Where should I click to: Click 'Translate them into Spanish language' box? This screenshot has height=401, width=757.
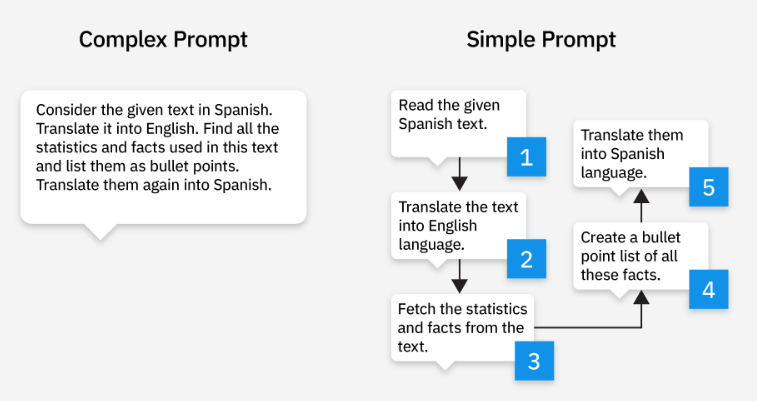pyautogui.click(x=641, y=153)
